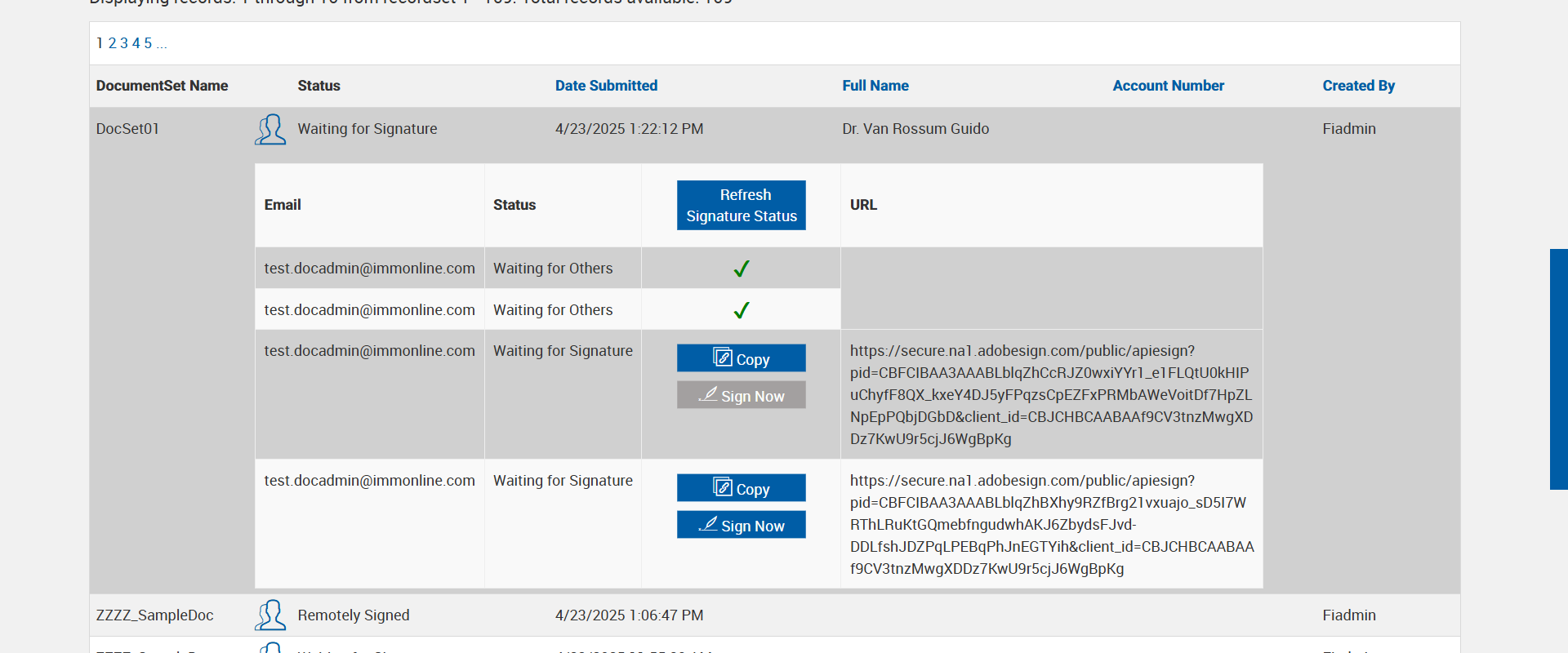
Task: Click Fiadmin in the ZZZZ_SampleDoc row
Action: click(x=1349, y=615)
